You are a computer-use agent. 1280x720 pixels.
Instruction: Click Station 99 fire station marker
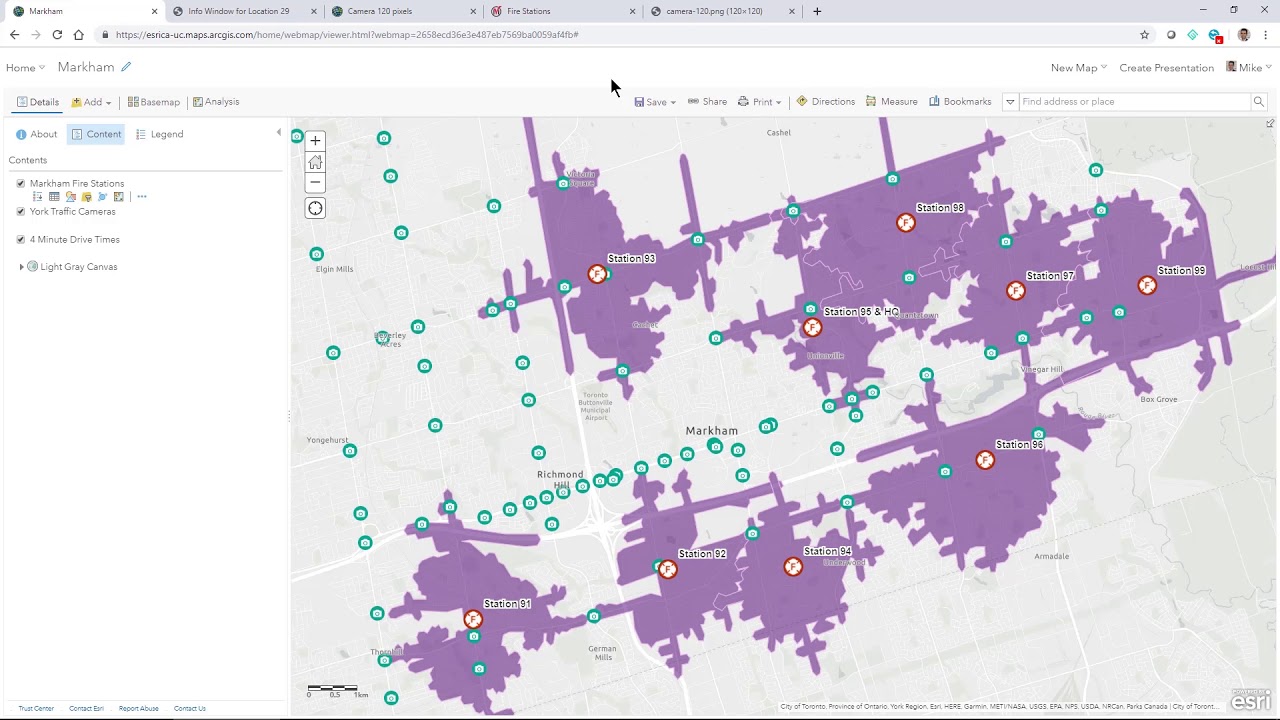[x=1147, y=286]
